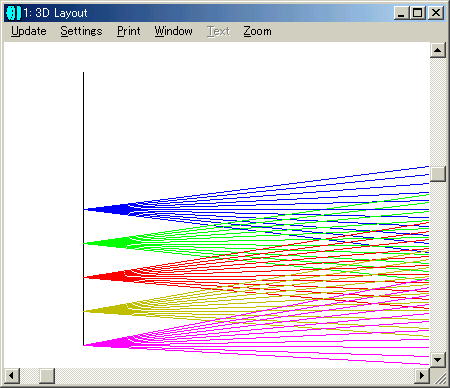Image resolution: width=450 pixels, height=388 pixels.
Task: Maximize the 3D Layout window
Action: 417,13
